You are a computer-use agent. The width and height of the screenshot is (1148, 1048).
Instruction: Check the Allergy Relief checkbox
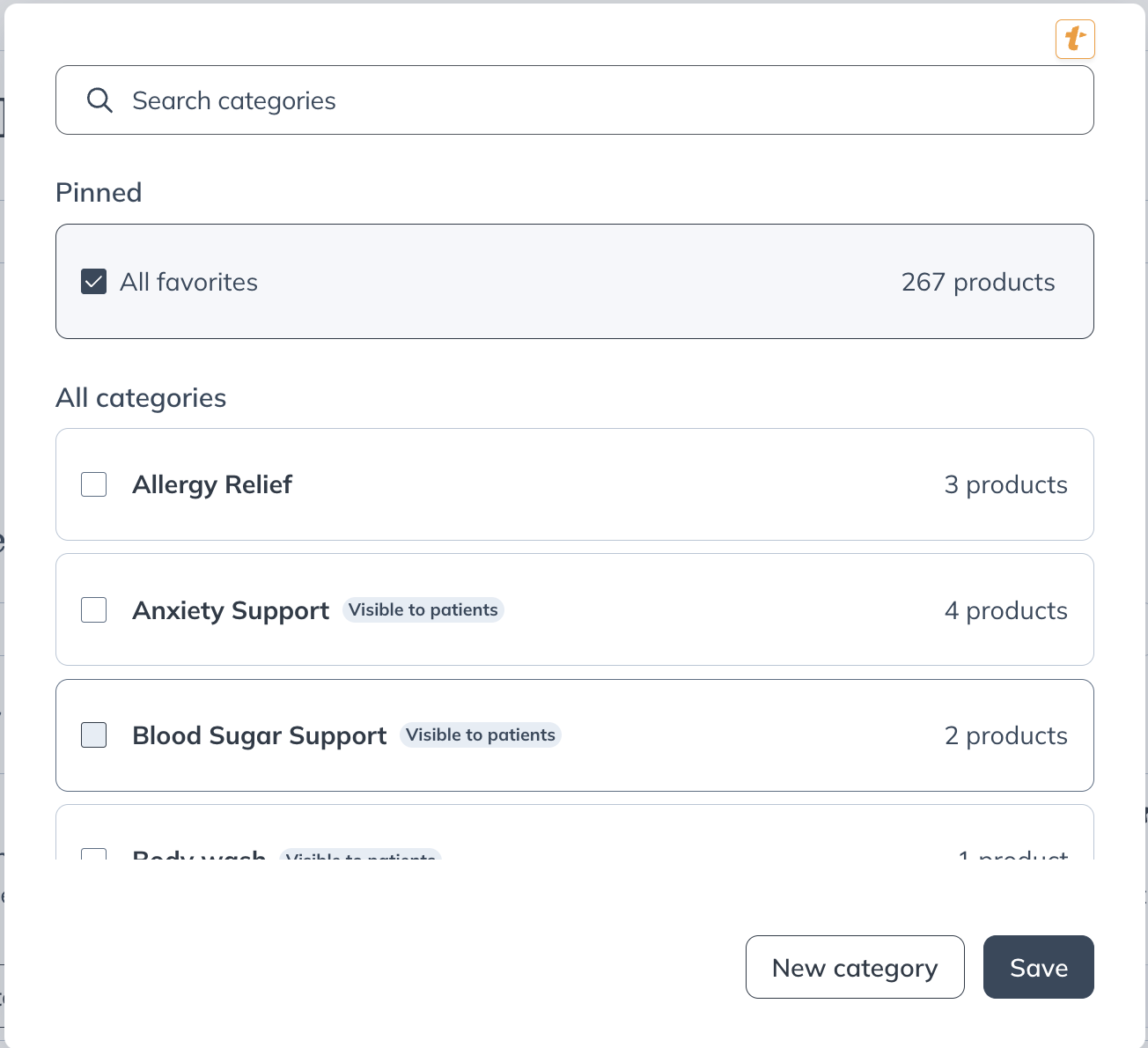tap(94, 484)
